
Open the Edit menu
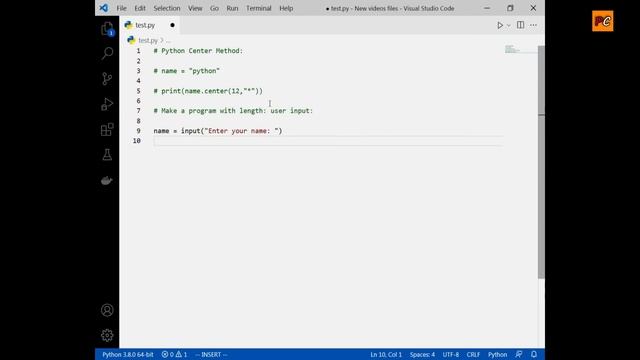[x=140, y=8]
